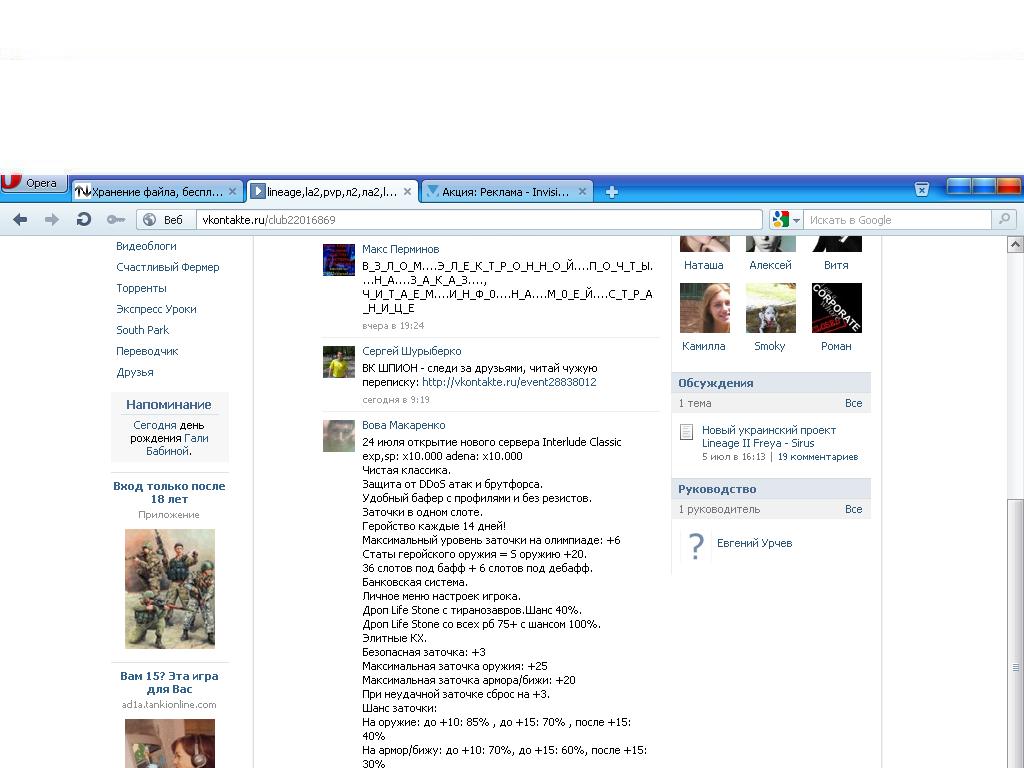The height and width of the screenshot is (768, 1024).
Task: Open the Opera menu button
Action: coord(34,183)
